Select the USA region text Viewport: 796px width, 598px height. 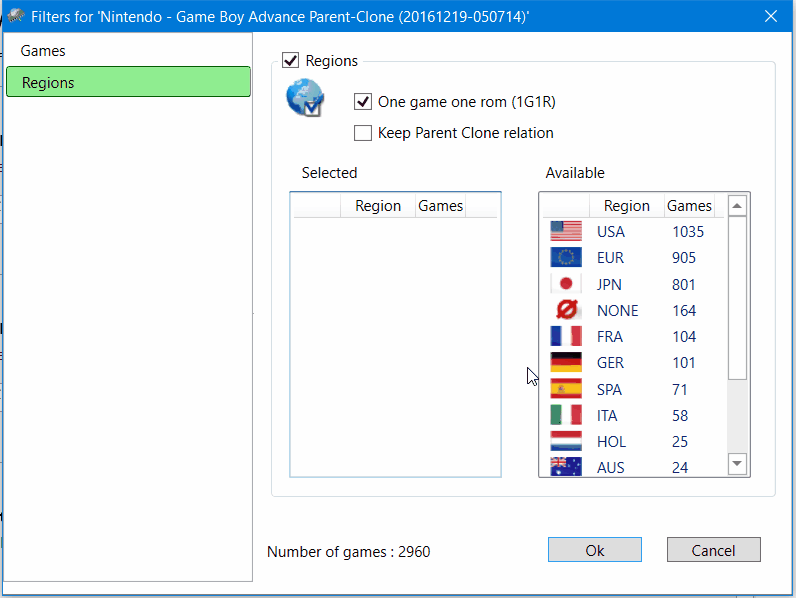pos(610,232)
